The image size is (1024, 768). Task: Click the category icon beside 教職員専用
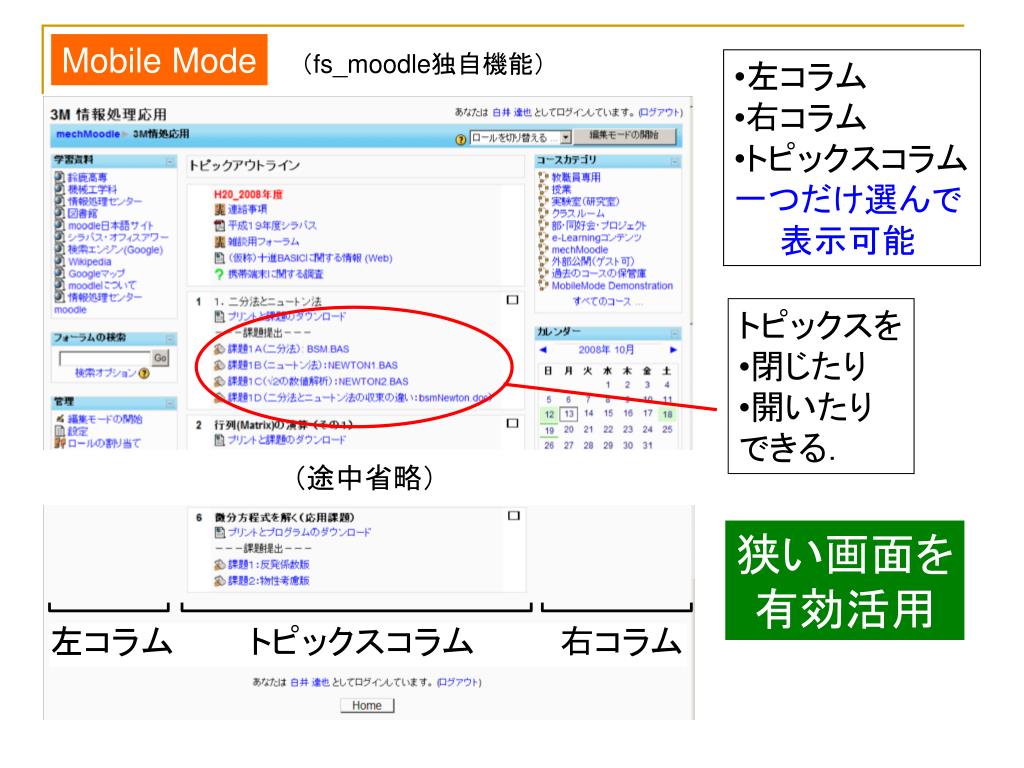point(543,177)
